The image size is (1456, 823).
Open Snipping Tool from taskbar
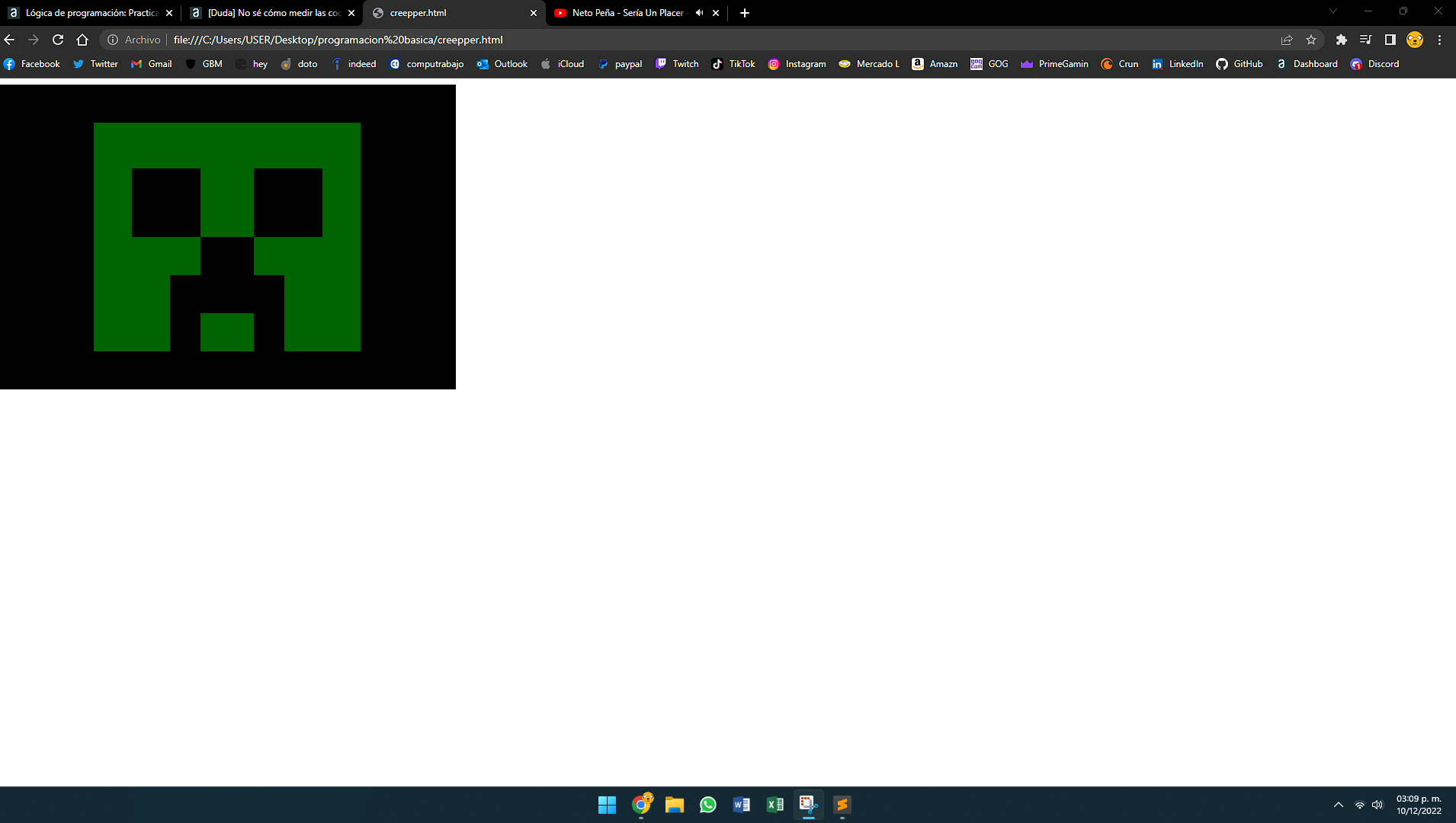pos(809,805)
